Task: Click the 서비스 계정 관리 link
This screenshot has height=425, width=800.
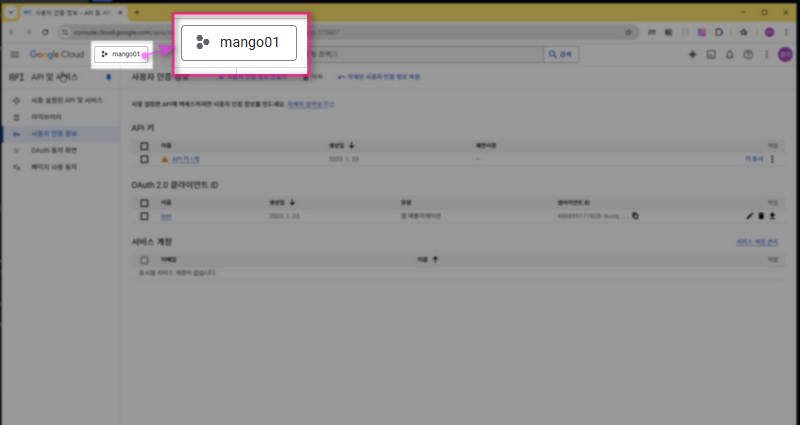Action: pos(756,242)
